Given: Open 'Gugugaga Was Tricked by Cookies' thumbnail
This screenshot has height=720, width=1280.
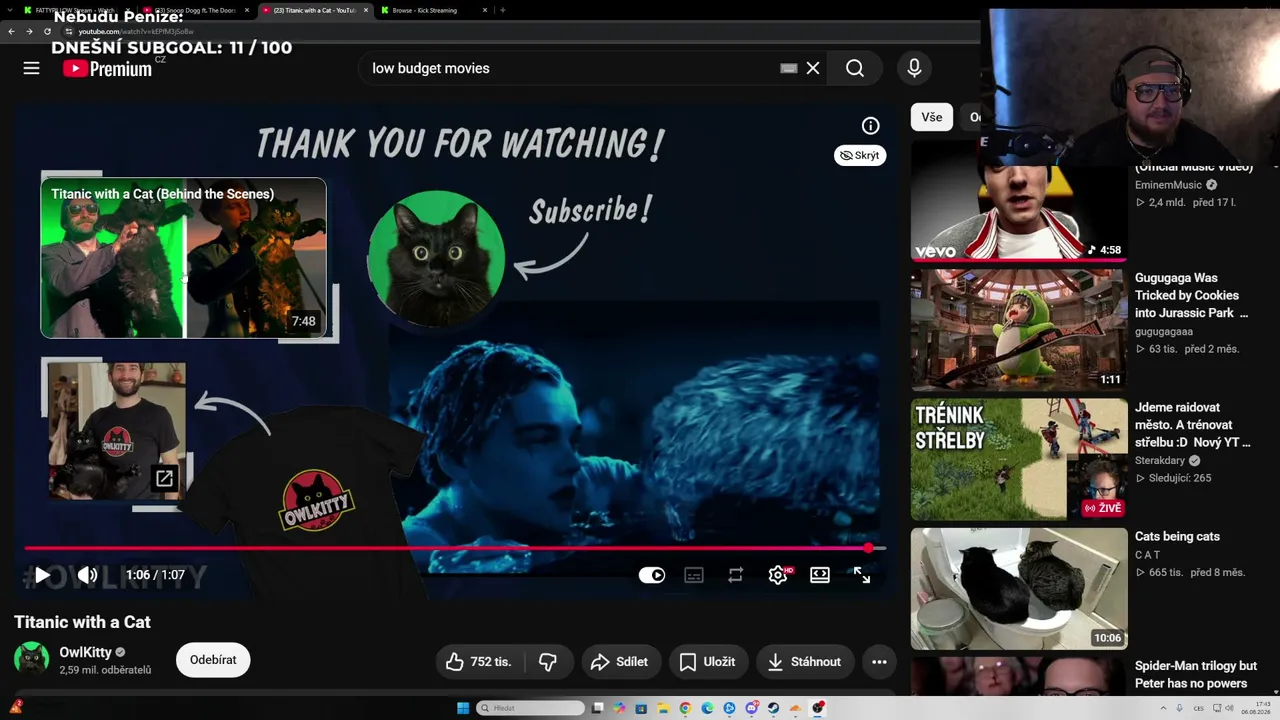Looking at the screenshot, I should pos(1019,329).
